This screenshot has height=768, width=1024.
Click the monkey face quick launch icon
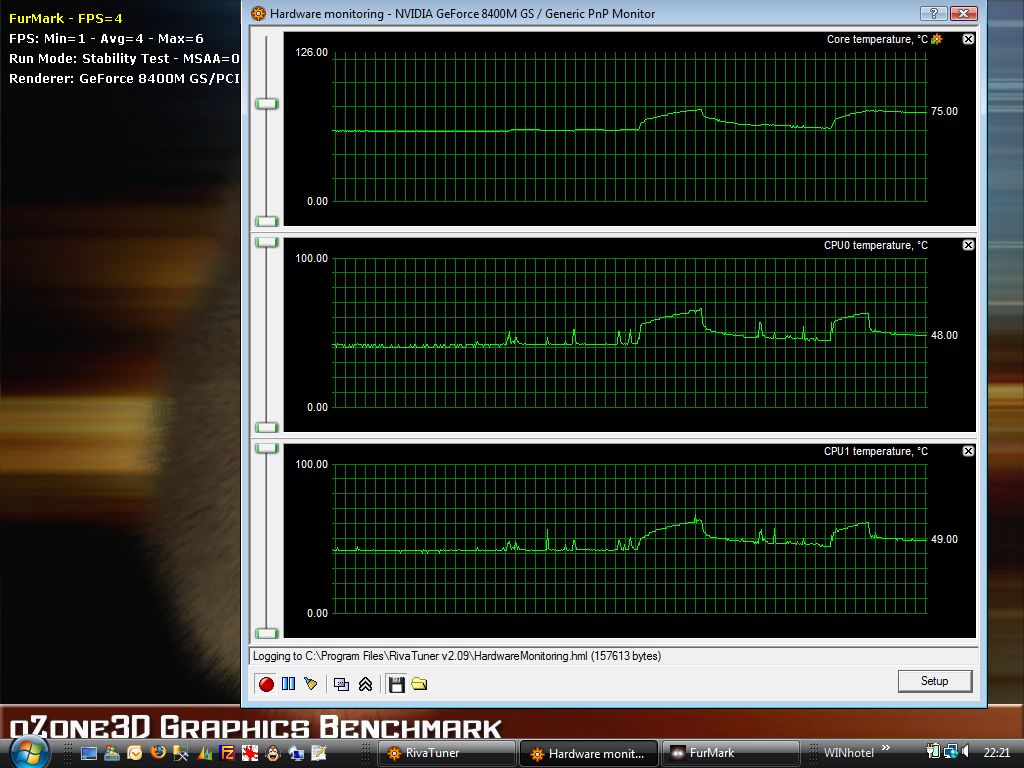pos(273,753)
